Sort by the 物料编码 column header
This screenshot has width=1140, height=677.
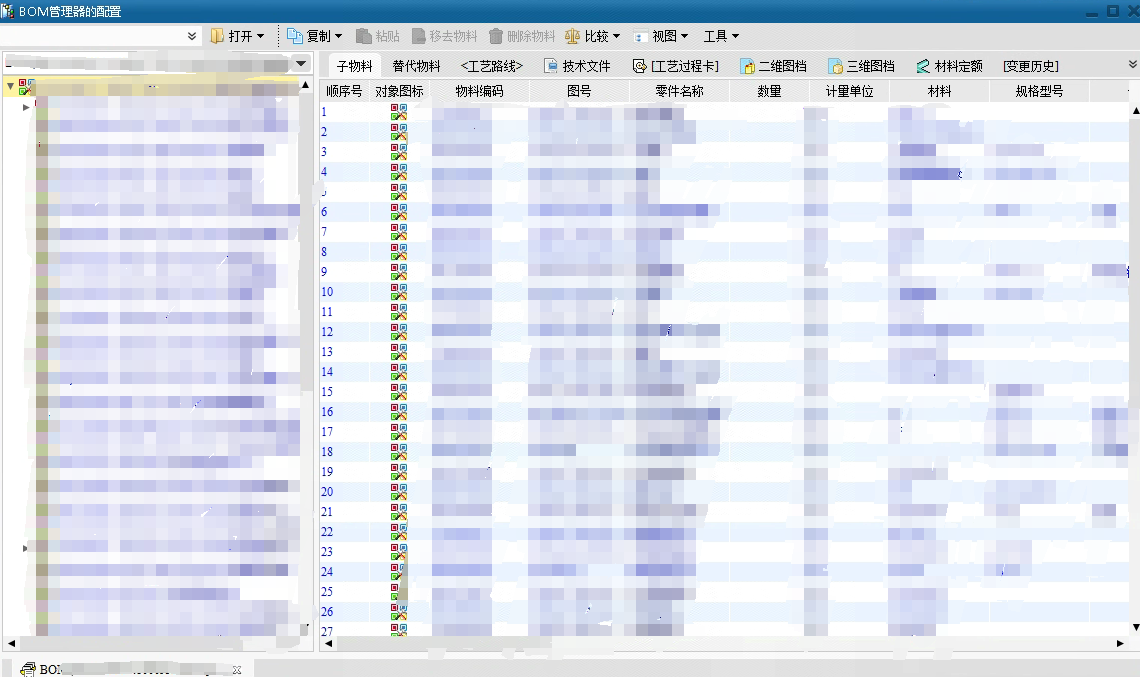[479, 91]
